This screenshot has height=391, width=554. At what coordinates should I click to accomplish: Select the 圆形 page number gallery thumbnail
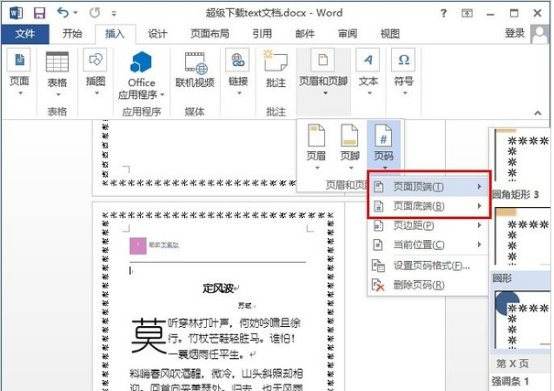click(x=522, y=320)
